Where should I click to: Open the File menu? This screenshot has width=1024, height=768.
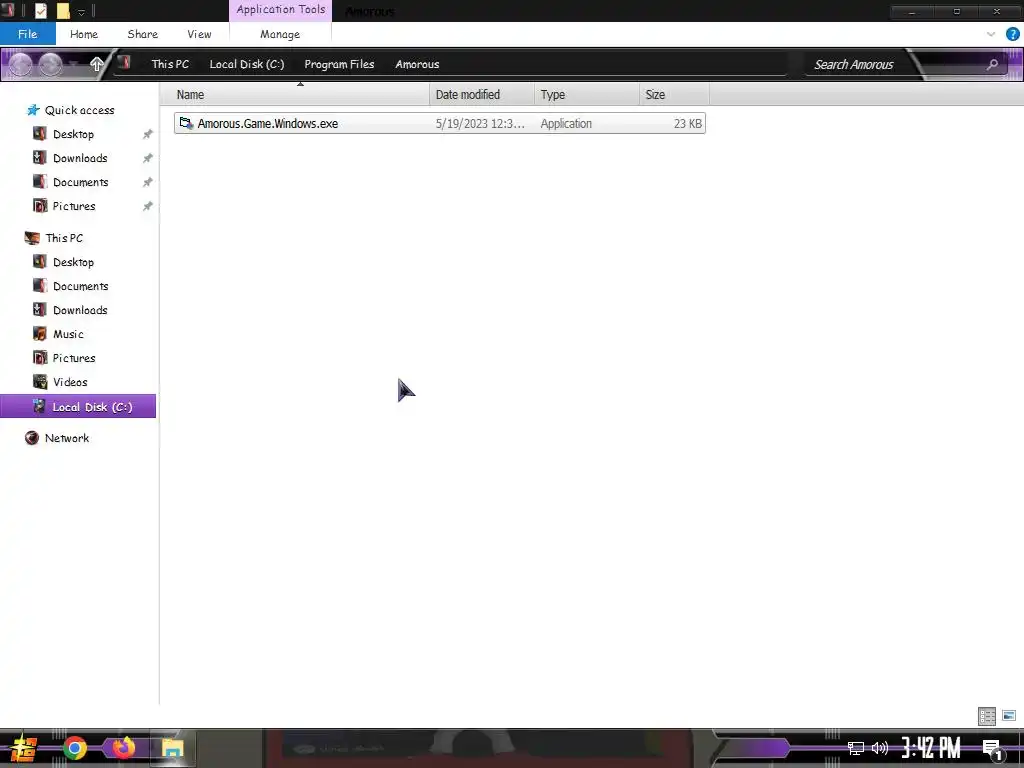pos(27,34)
